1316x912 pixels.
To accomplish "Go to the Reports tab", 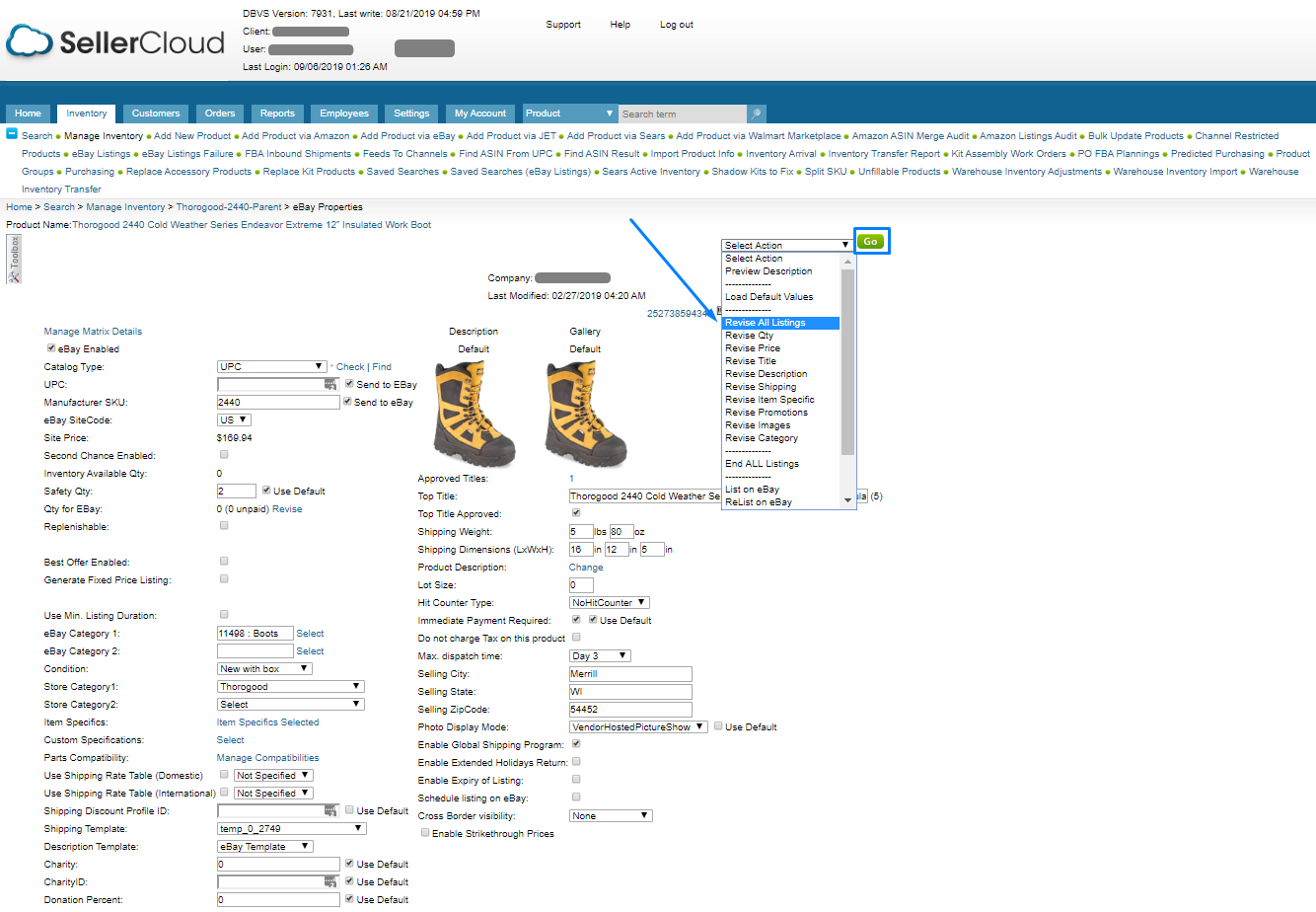I will tap(277, 114).
